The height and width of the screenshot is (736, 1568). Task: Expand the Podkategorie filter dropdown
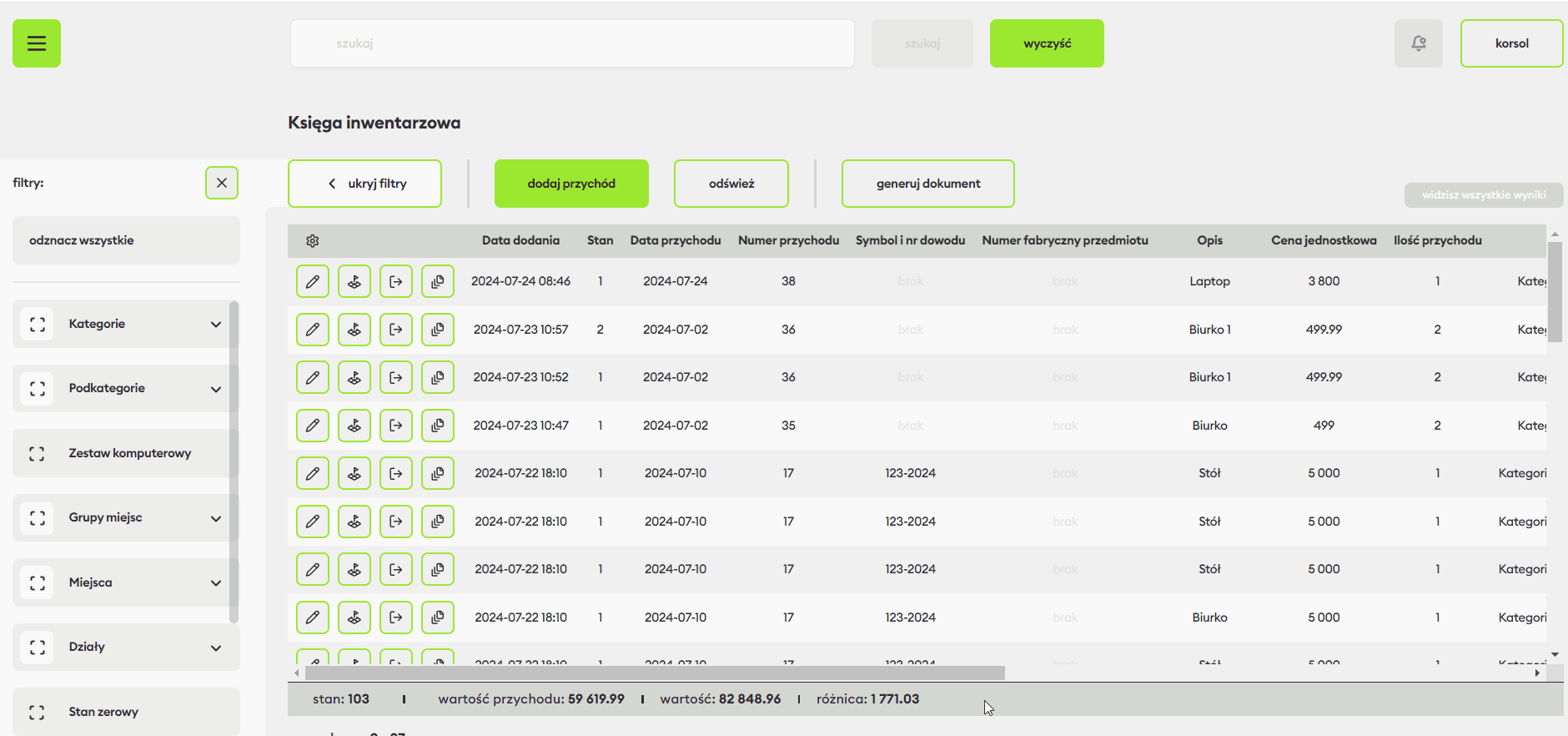pyautogui.click(x=216, y=389)
